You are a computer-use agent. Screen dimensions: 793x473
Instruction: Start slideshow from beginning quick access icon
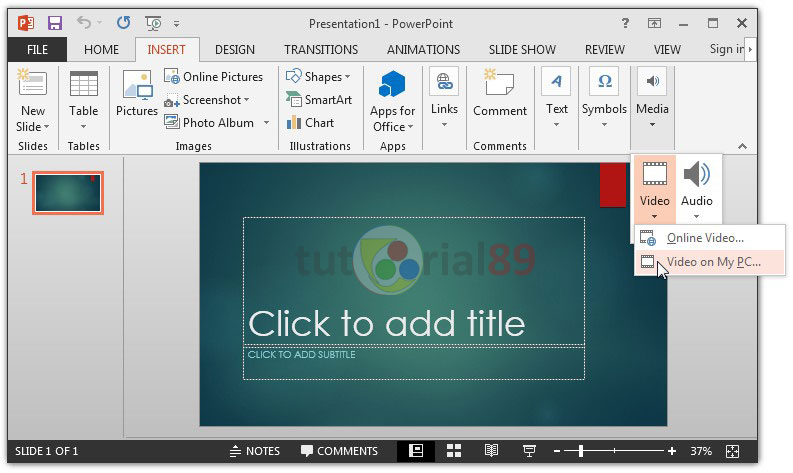(153, 23)
